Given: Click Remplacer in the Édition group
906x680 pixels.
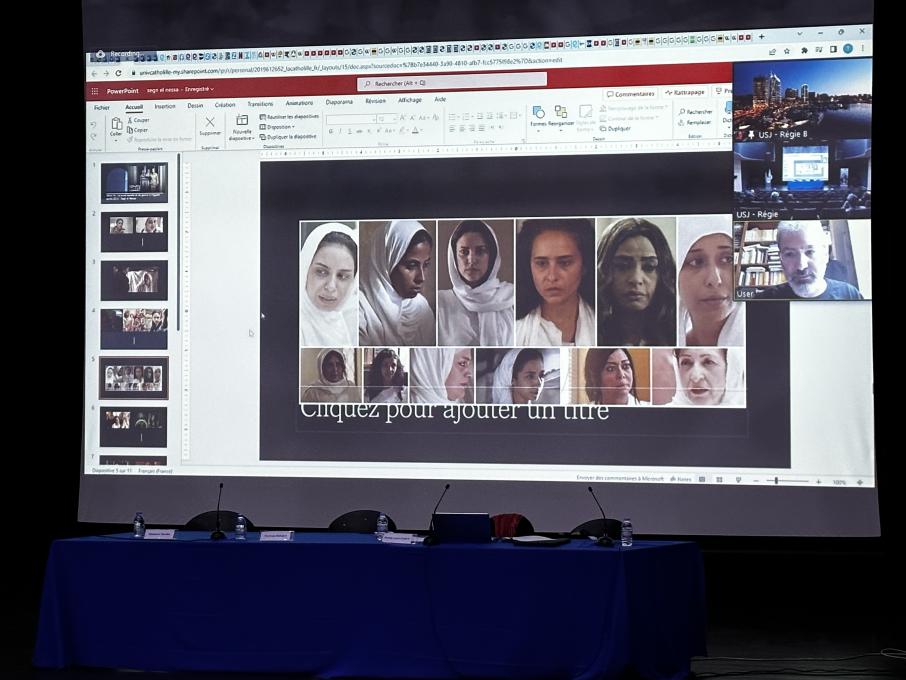Looking at the screenshot, I should click(695, 122).
